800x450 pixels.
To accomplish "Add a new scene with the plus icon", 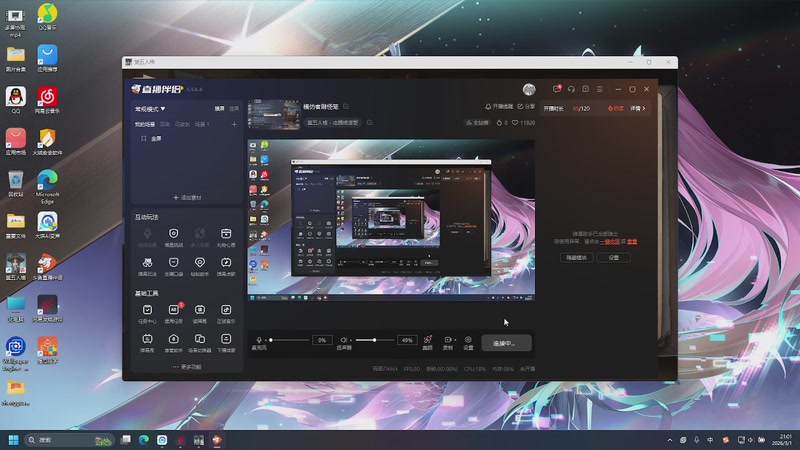I will [234, 124].
